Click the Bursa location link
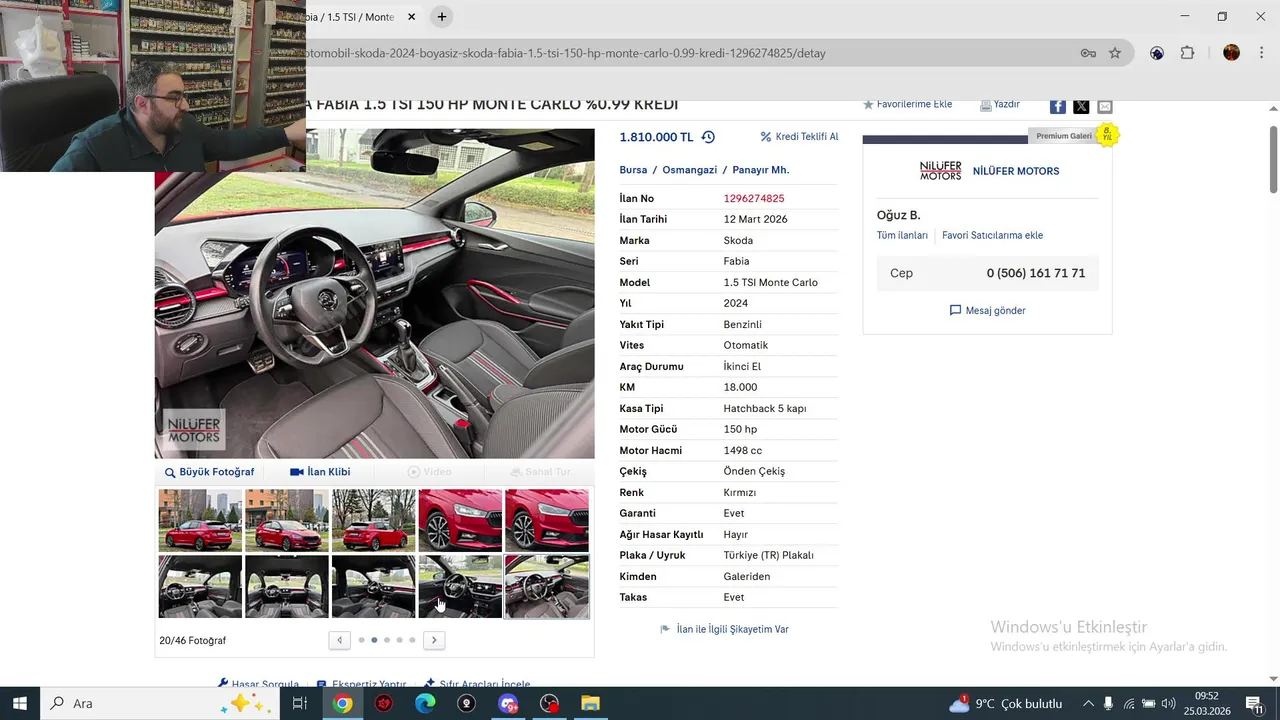 point(633,170)
